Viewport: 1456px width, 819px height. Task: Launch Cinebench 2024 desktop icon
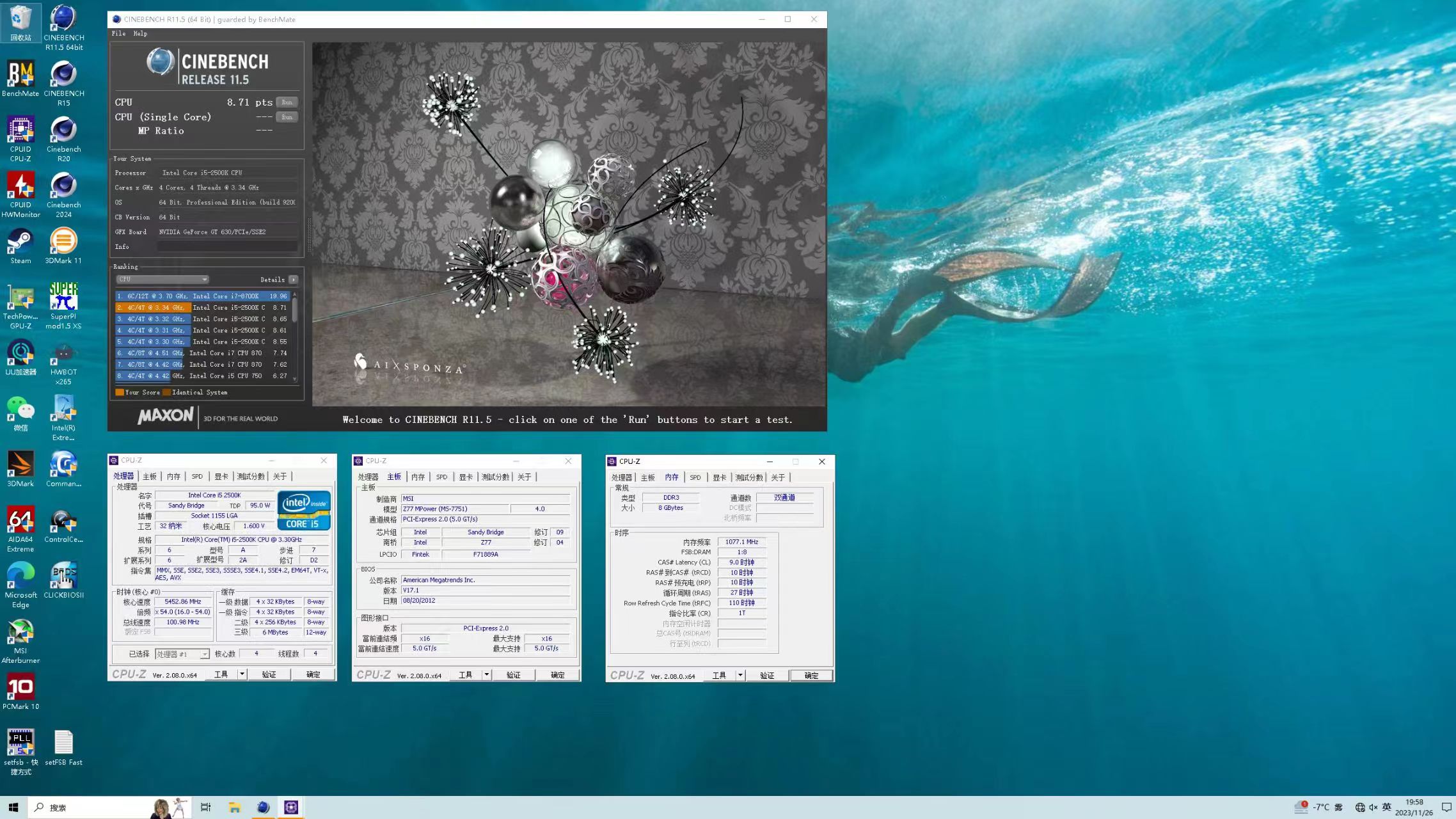pyautogui.click(x=63, y=195)
